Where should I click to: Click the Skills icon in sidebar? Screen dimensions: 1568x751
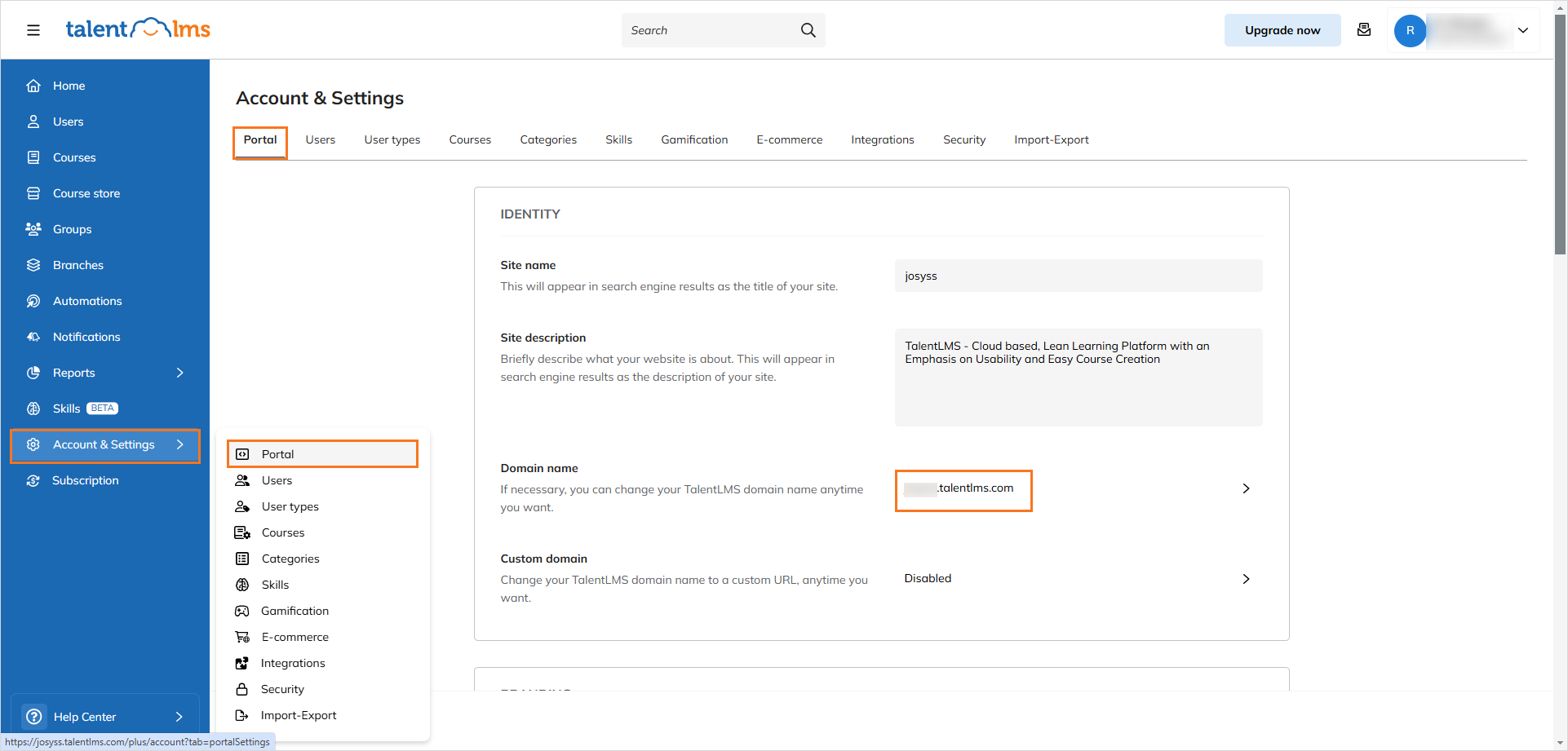pyautogui.click(x=33, y=409)
